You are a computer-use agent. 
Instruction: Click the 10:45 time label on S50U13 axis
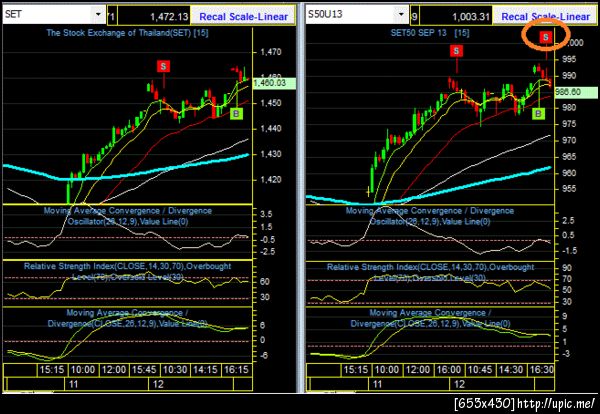point(479,370)
